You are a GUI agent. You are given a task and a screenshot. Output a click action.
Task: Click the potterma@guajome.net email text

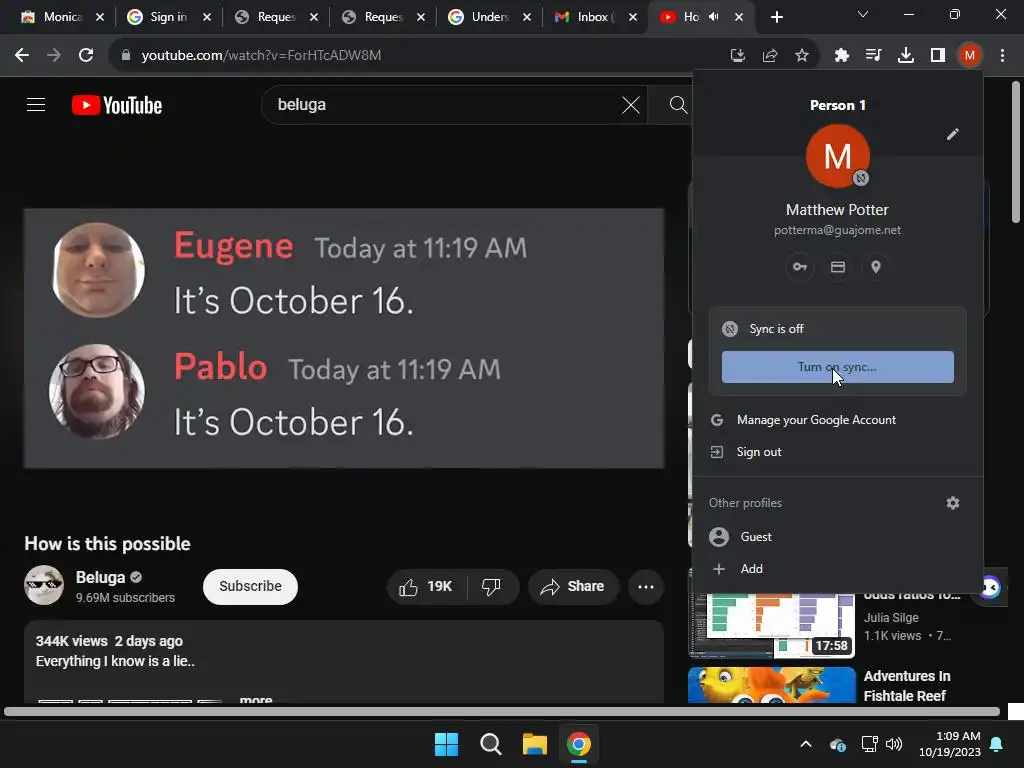[x=837, y=230]
